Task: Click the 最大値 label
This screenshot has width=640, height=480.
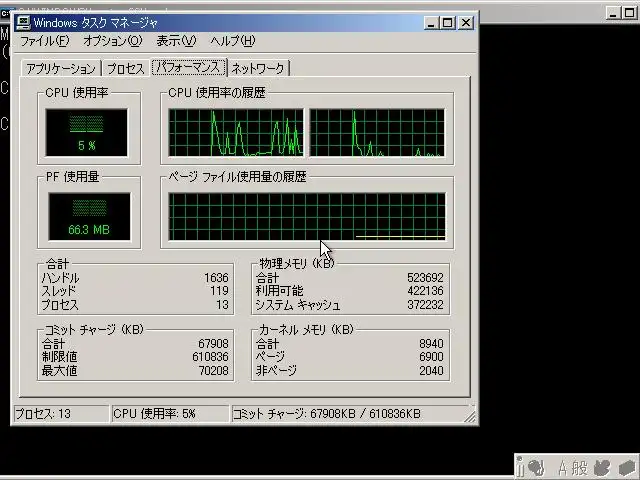Action: 59,371
